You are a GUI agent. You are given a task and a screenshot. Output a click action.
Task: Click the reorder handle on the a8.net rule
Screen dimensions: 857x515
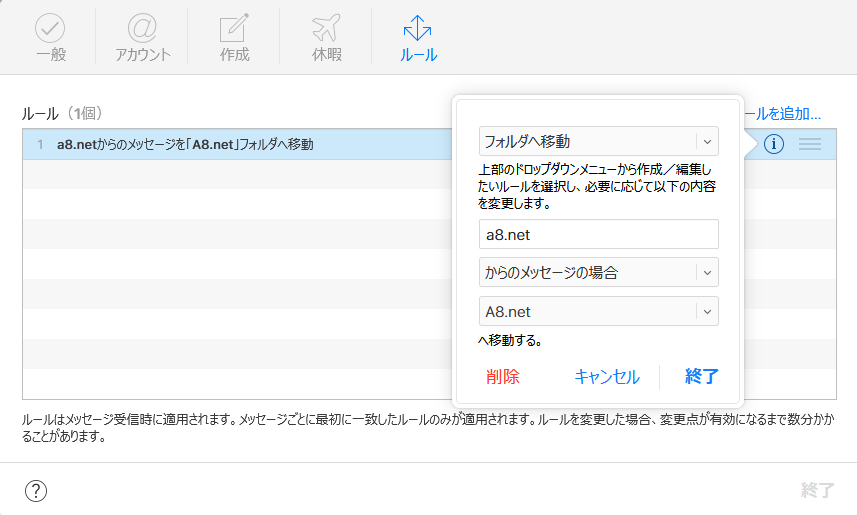[809, 144]
